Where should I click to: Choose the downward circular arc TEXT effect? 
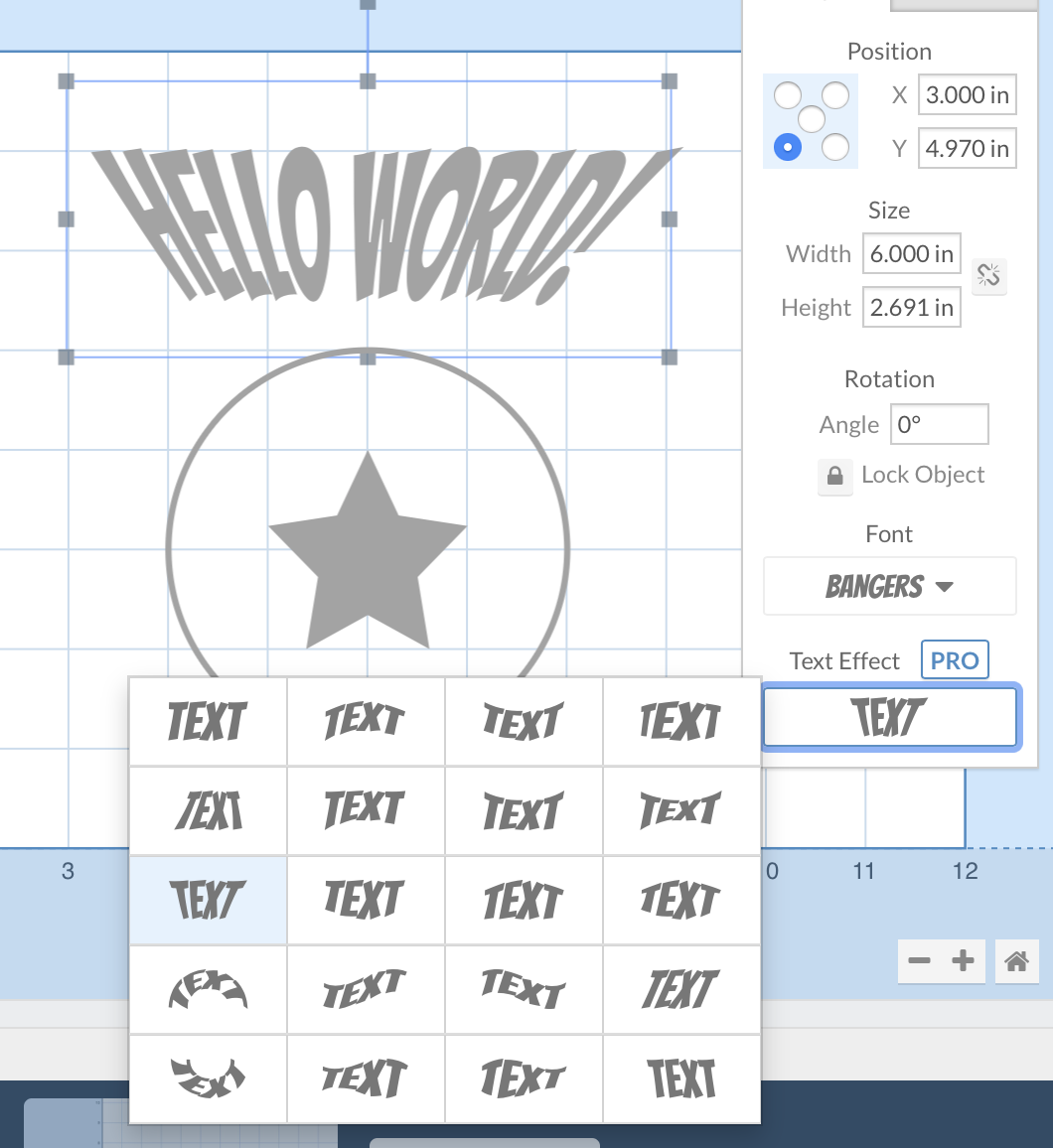pyautogui.click(x=208, y=1079)
